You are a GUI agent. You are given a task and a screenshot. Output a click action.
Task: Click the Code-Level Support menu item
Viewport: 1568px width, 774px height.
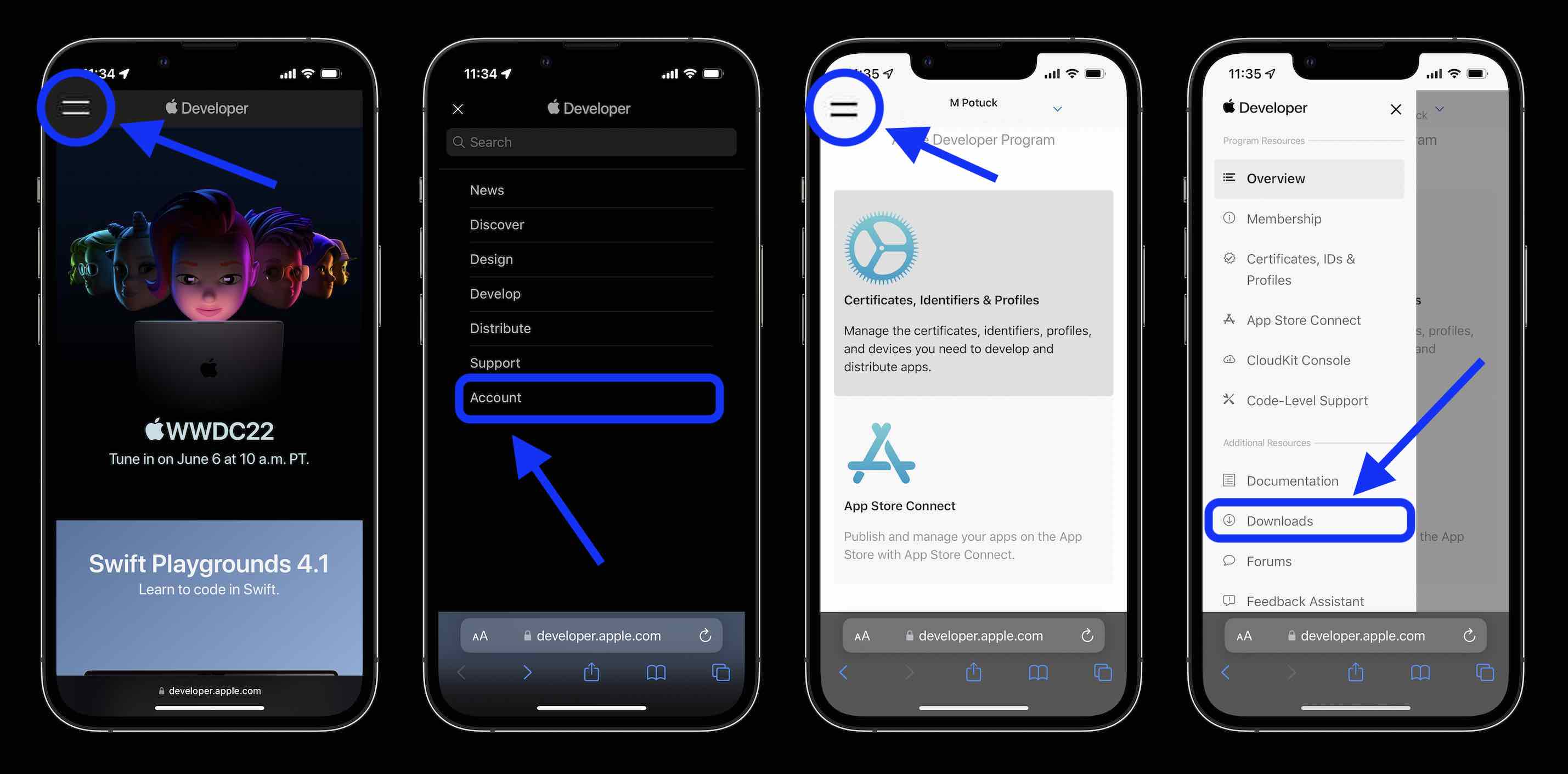1307,400
